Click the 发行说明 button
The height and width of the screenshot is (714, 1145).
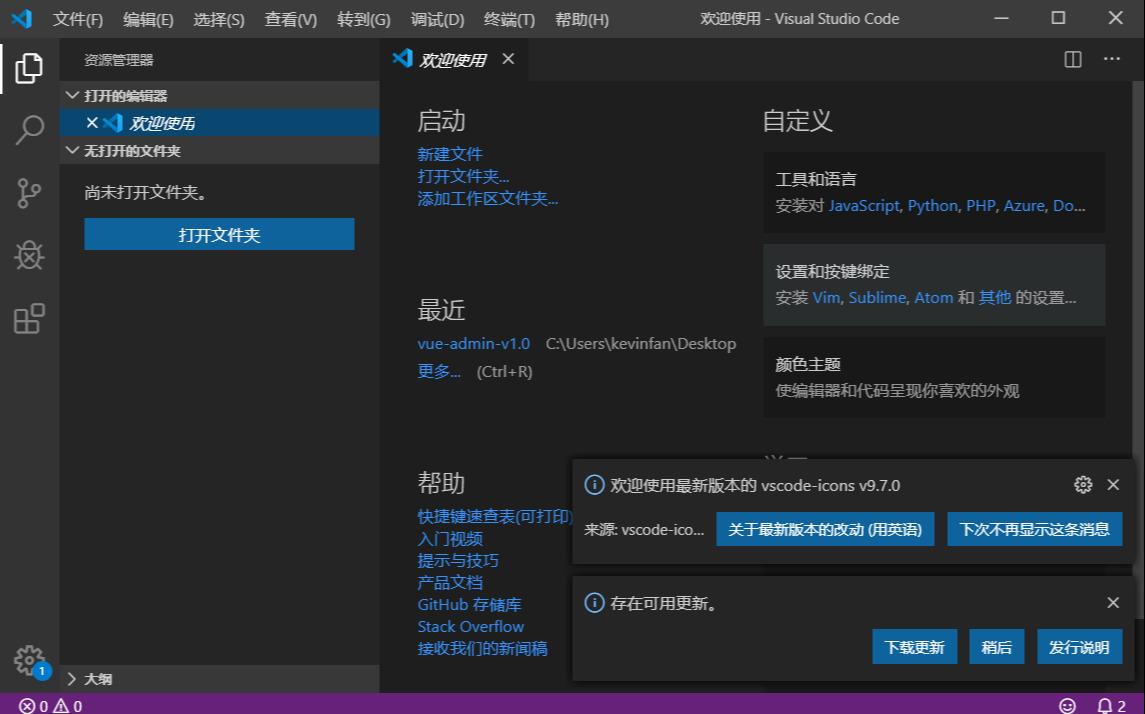pos(1079,647)
